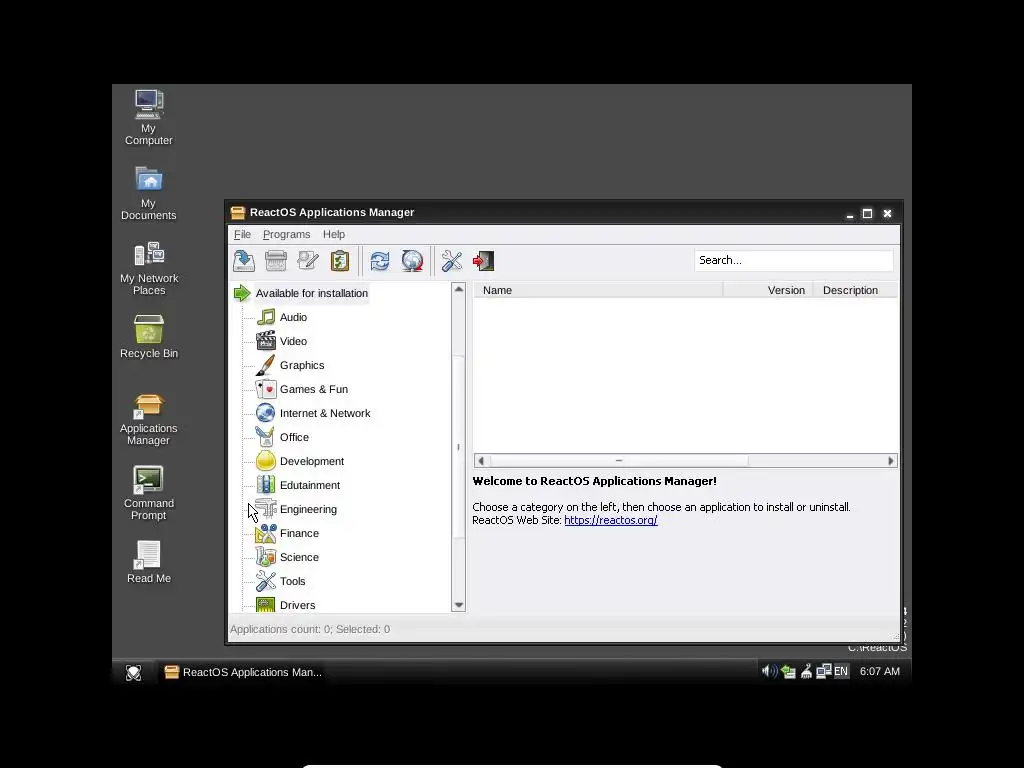Select the 'Edutainment' tree label
This screenshot has height=768, width=1024.
310,485
